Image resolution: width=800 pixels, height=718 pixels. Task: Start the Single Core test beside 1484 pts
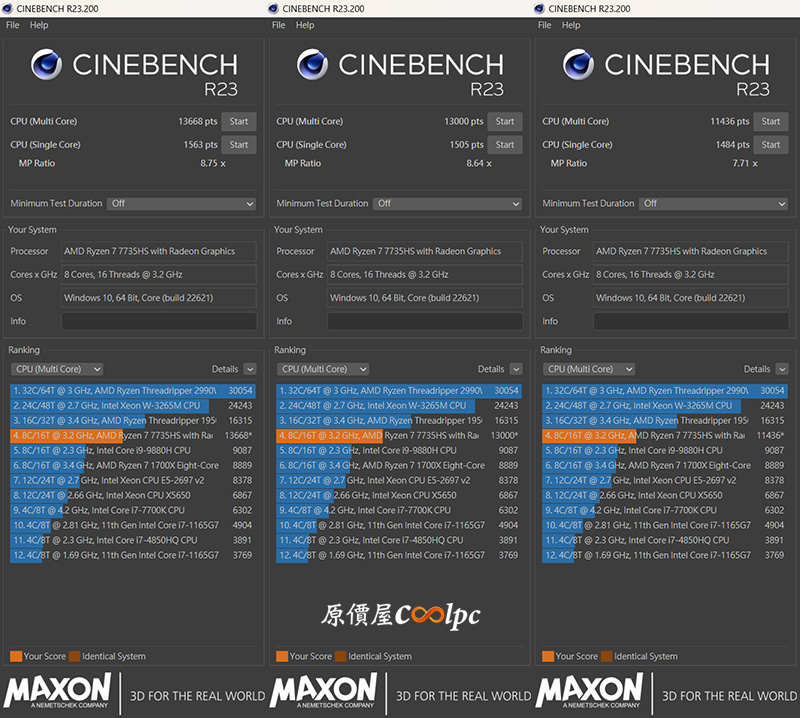point(770,145)
